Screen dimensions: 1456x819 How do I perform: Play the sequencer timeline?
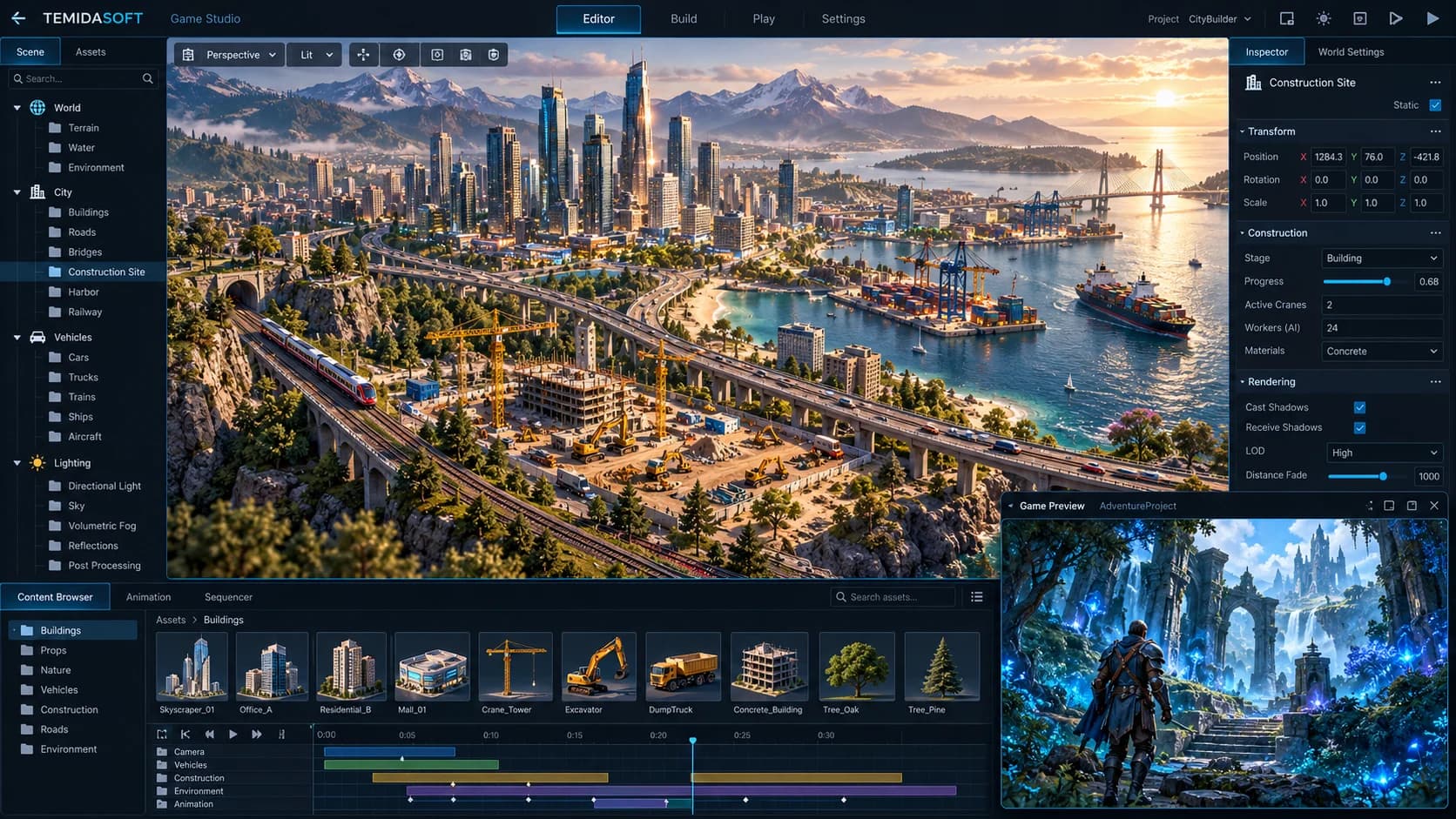(x=233, y=735)
